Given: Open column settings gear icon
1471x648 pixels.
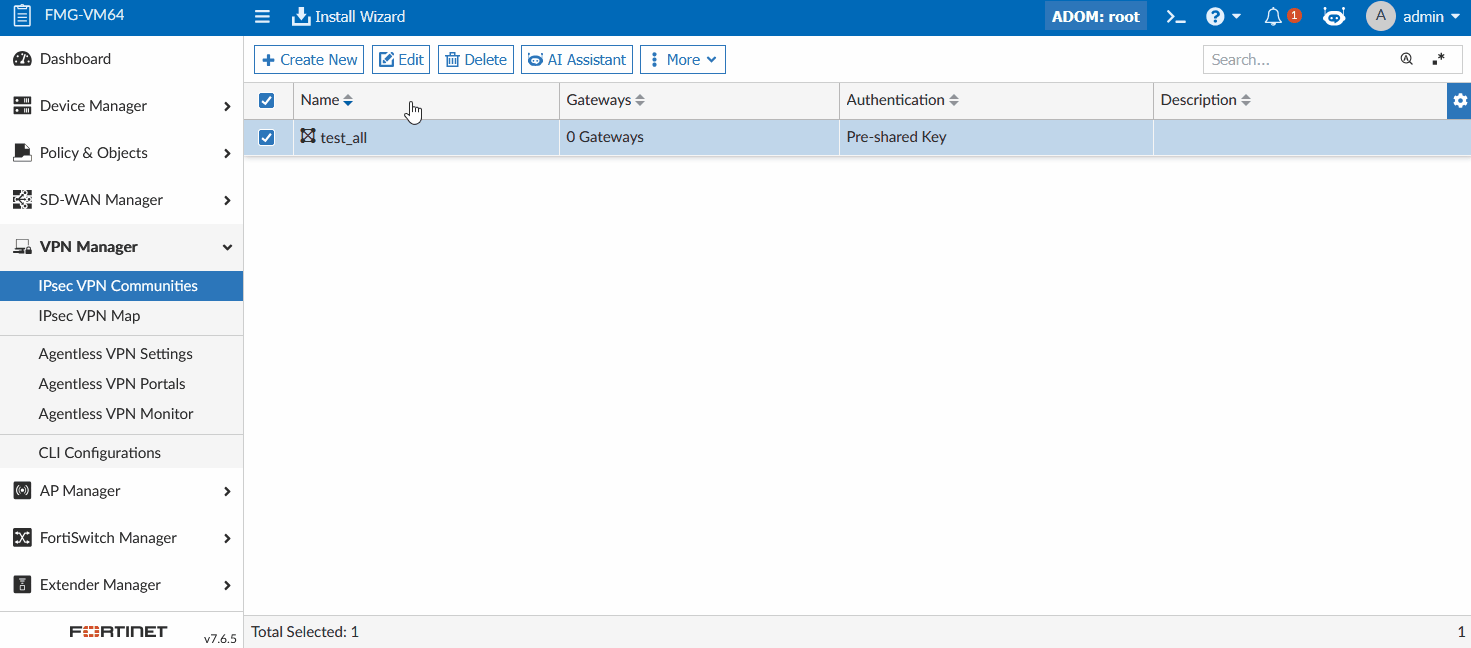Looking at the screenshot, I should 1460,101.
